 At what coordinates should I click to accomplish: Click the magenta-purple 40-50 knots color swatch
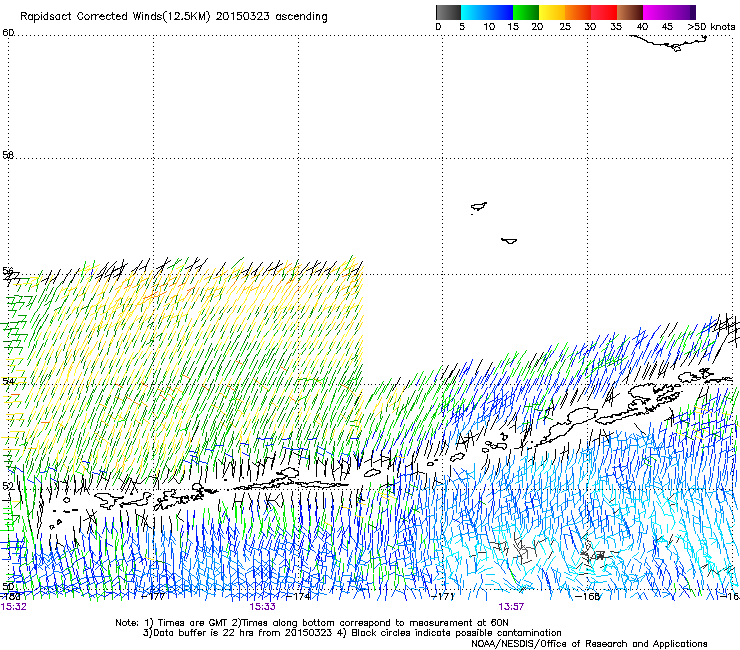click(669, 12)
